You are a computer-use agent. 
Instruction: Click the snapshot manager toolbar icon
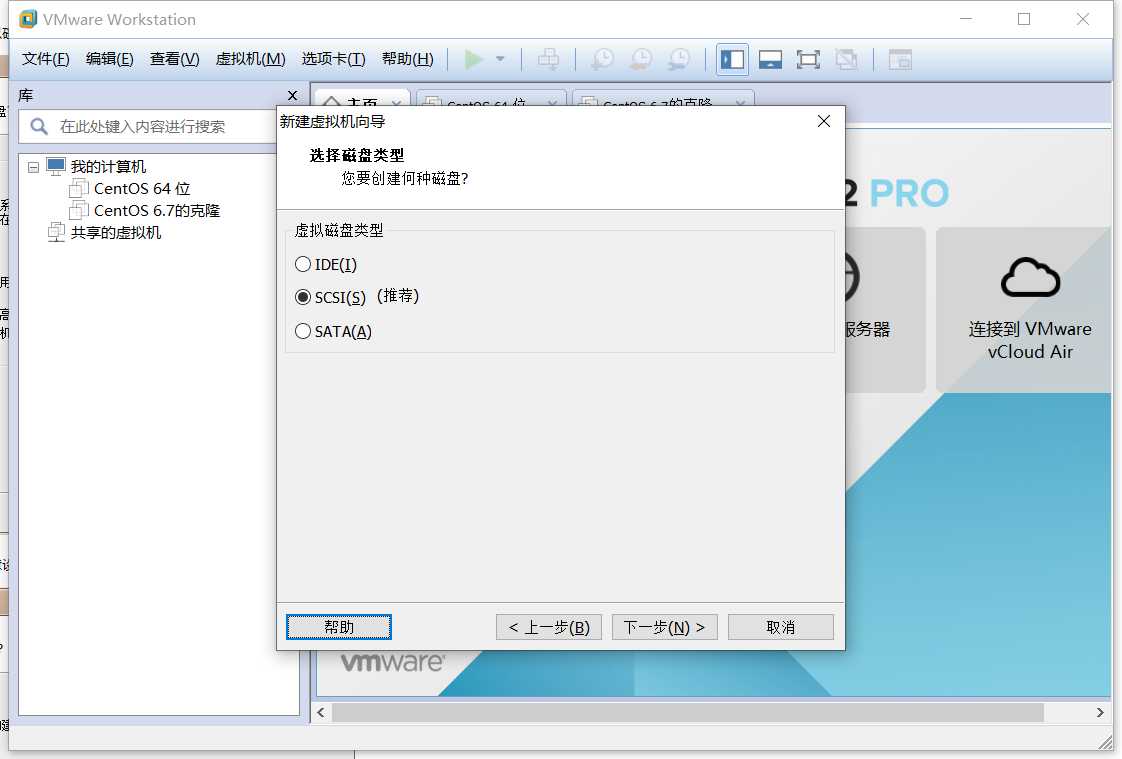pos(678,59)
